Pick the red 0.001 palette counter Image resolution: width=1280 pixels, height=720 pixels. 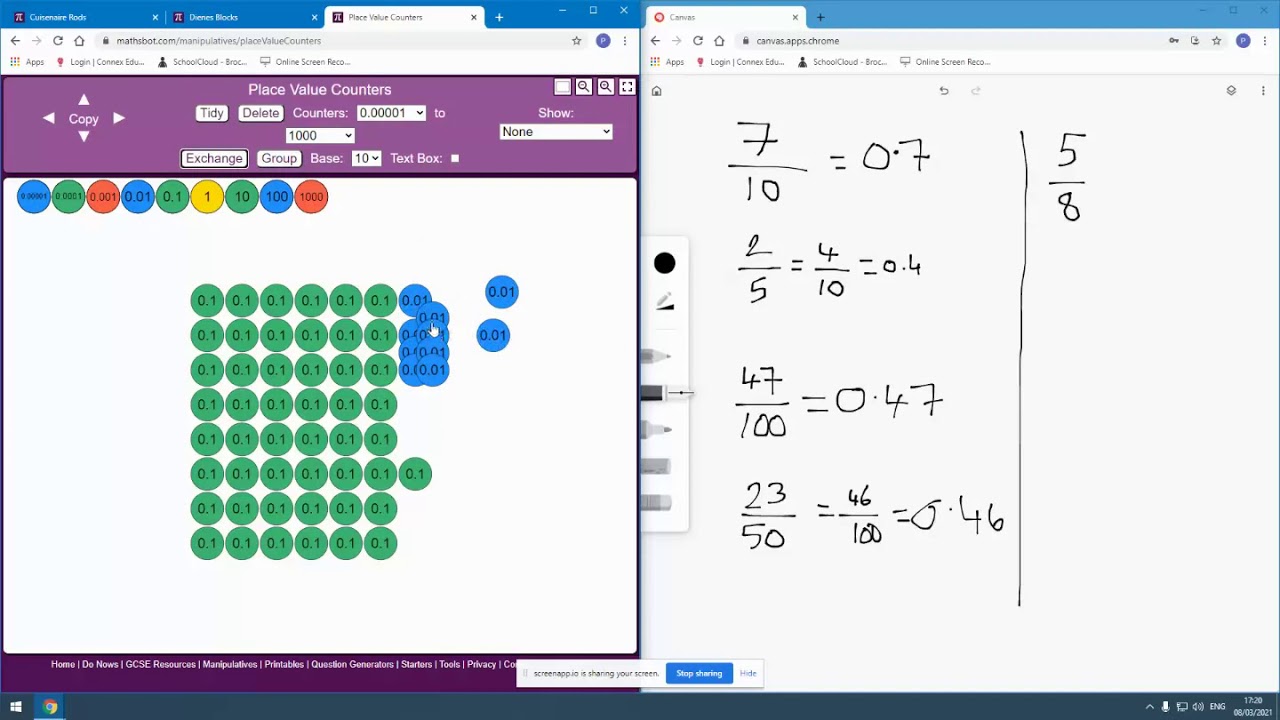pos(103,197)
